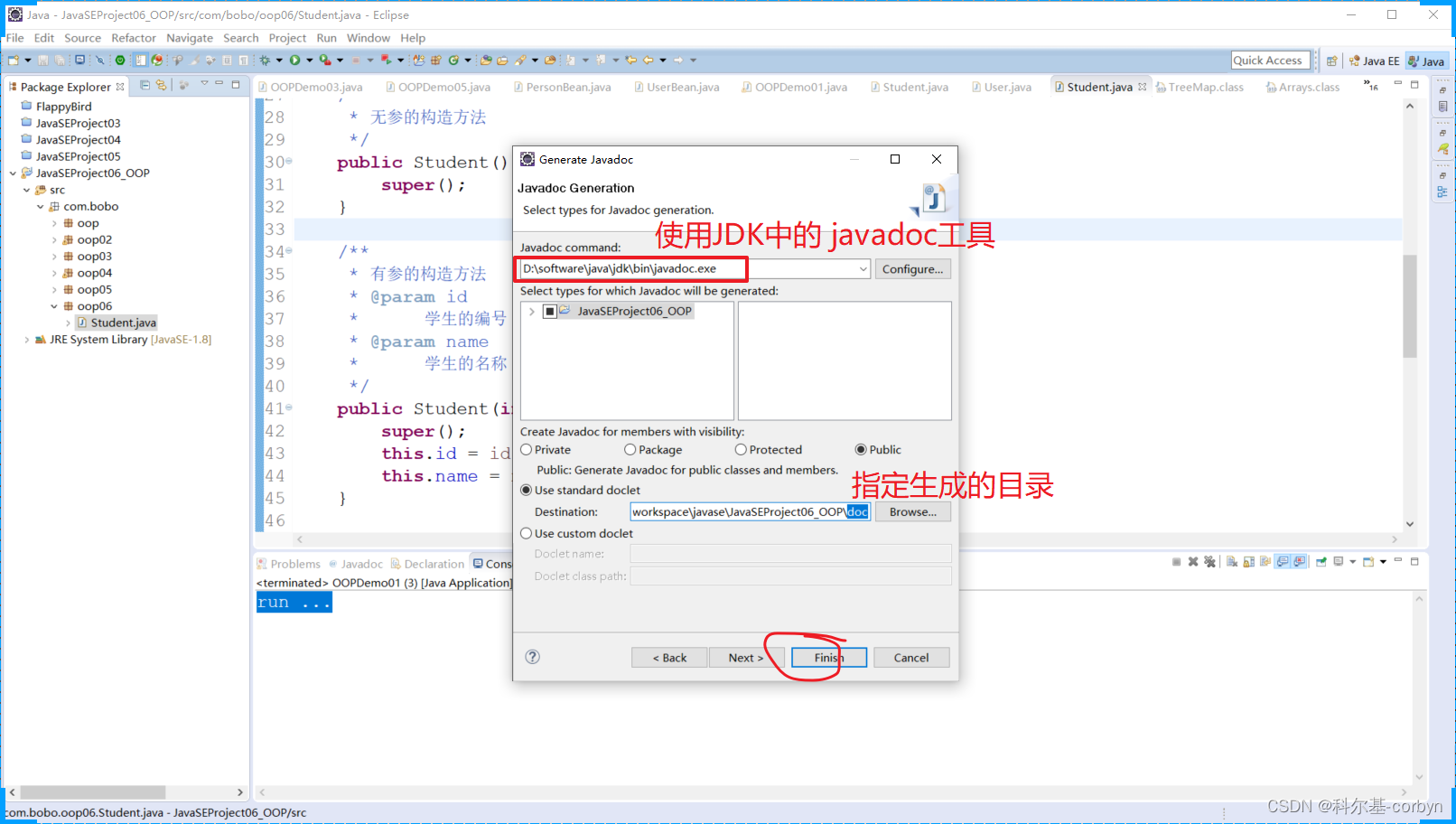This screenshot has height=824, width=1456.
Task: Open the Javadoc command dropdown
Action: coord(863,269)
